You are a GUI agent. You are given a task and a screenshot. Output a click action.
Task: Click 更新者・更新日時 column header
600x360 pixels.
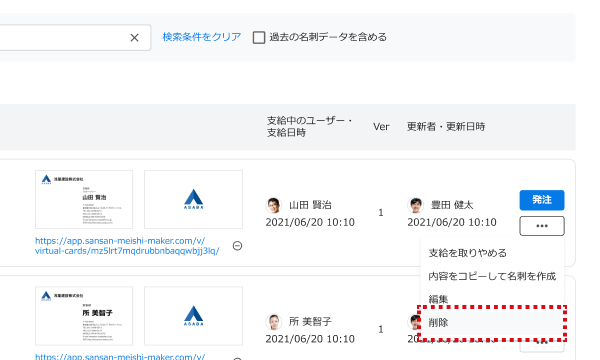[446, 127]
